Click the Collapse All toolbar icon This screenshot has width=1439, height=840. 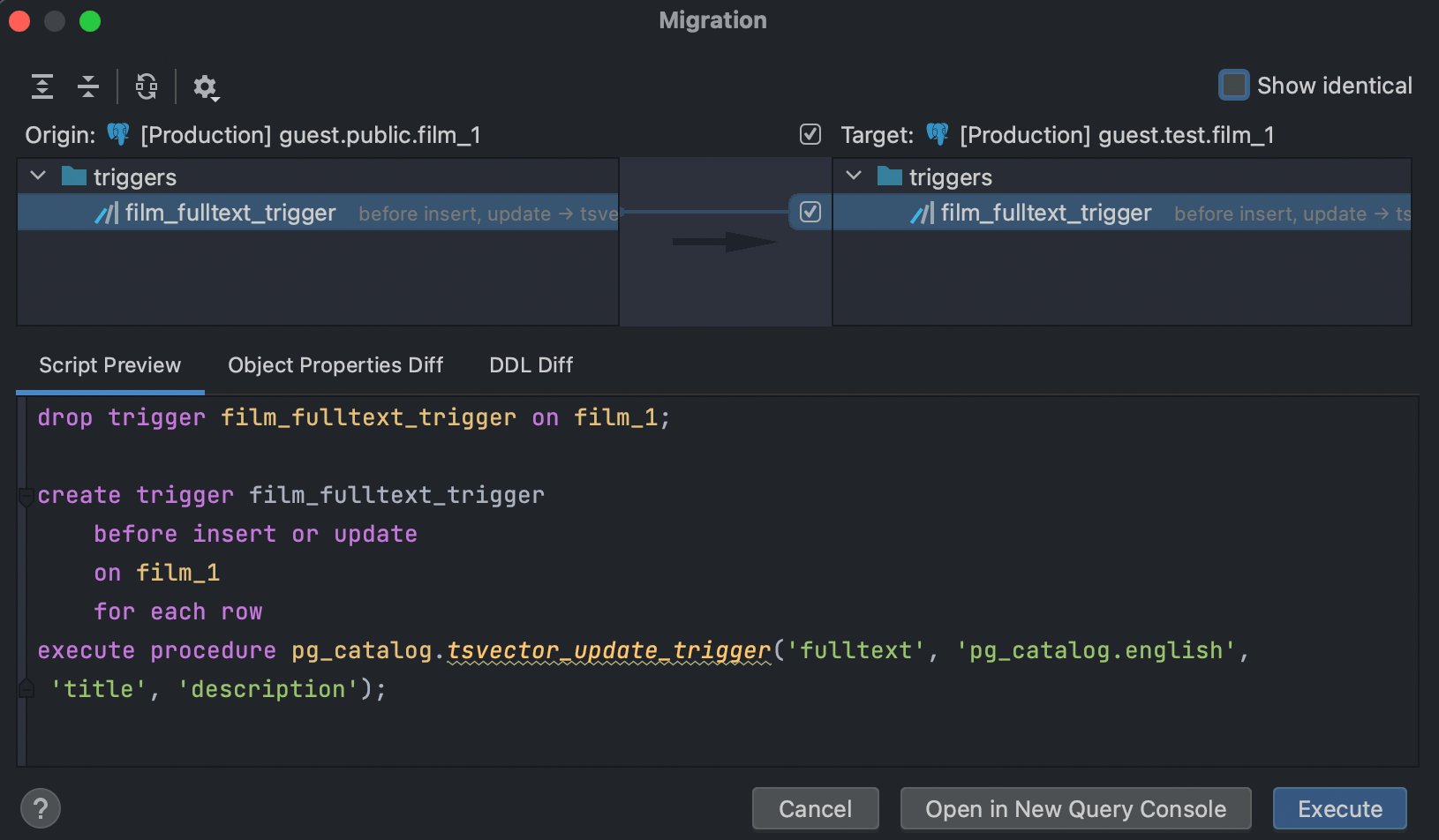[88, 86]
